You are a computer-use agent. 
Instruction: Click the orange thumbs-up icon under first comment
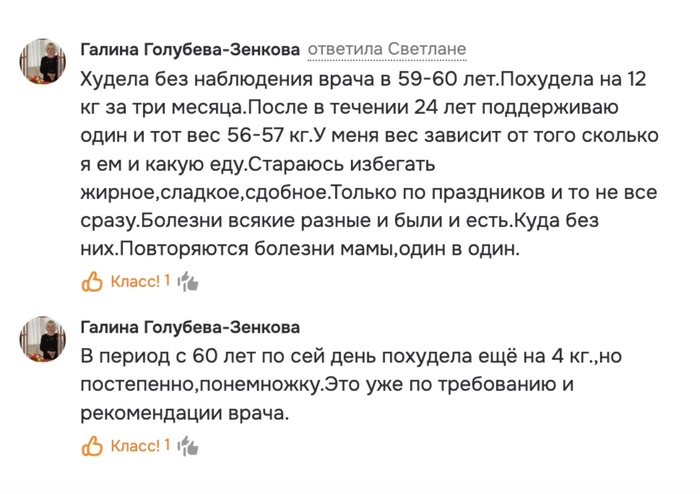pyautogui.click(x=92, y=281)
